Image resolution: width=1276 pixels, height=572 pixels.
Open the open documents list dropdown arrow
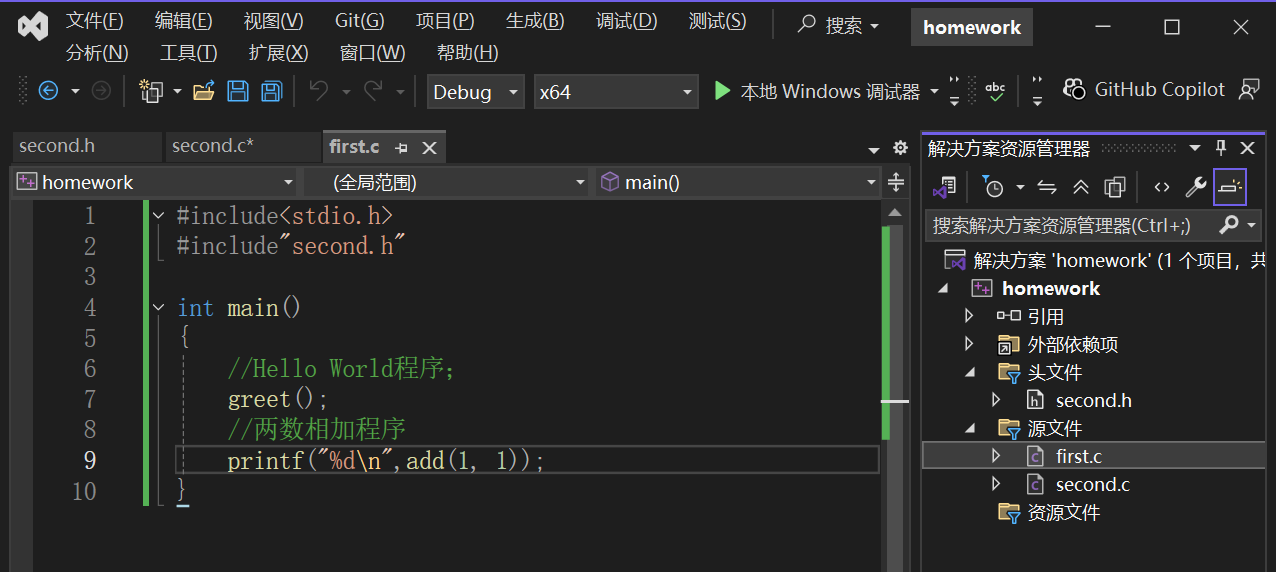[875, 150]
